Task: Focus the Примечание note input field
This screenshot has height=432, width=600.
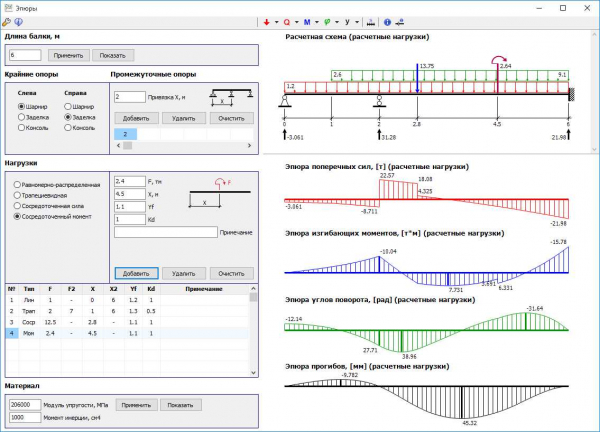Action: tap(166, 232)
